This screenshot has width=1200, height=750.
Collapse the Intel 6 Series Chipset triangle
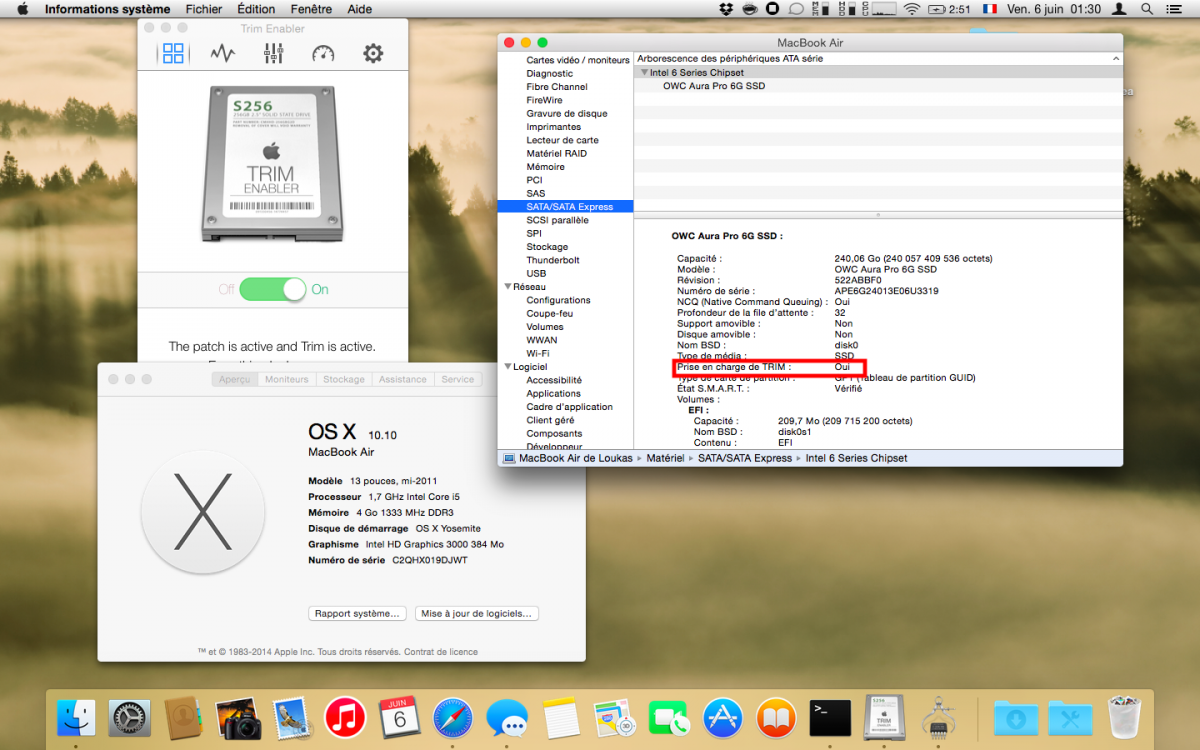pyautogui.click(x=645, y=73)
